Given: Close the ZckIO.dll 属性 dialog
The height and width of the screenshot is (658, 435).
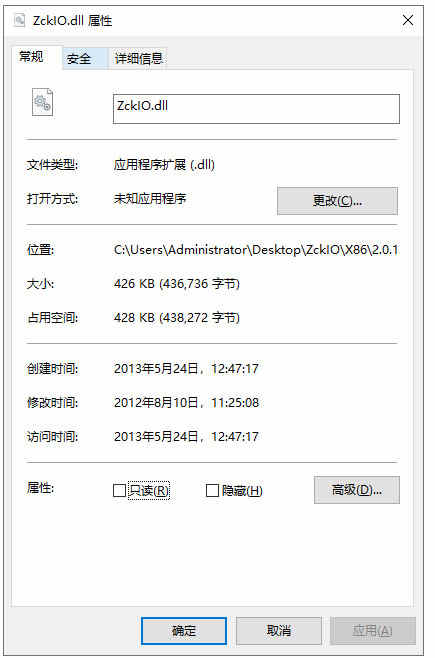Looking at the screenshot, I should pyautogui.click(x=408, y=20).
